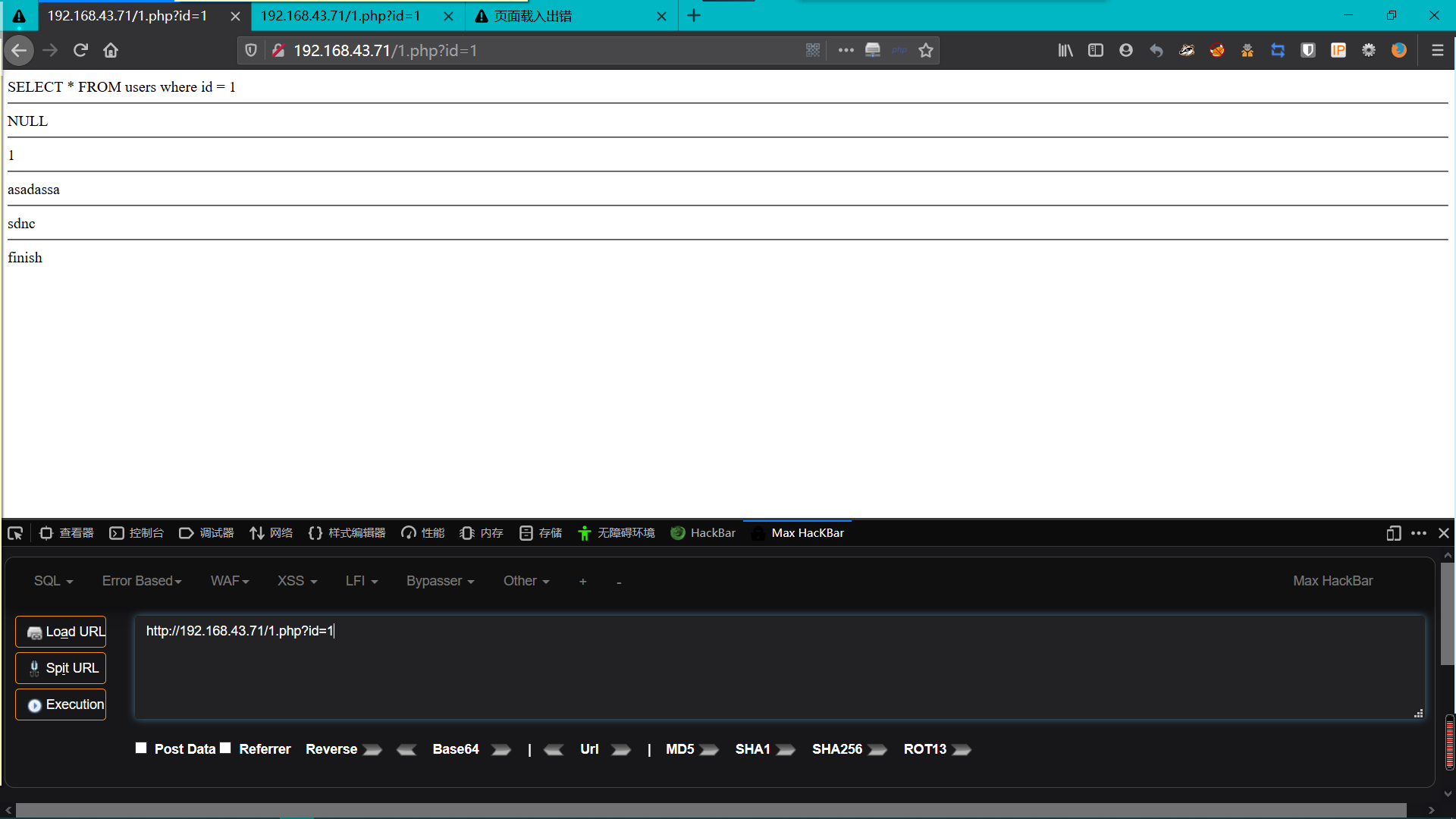Switch to the second 192.168.43.71/1.php tab
The width and height of the screenshot is (1456, 819).
340,16
